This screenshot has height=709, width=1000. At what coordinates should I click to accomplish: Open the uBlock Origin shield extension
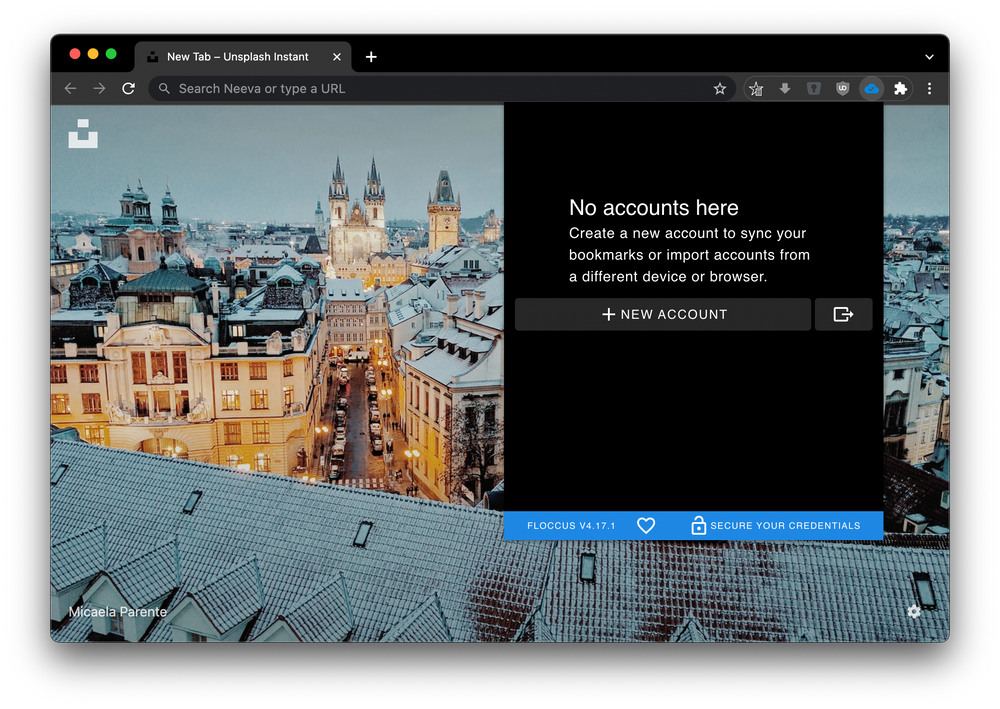(843, 89)
